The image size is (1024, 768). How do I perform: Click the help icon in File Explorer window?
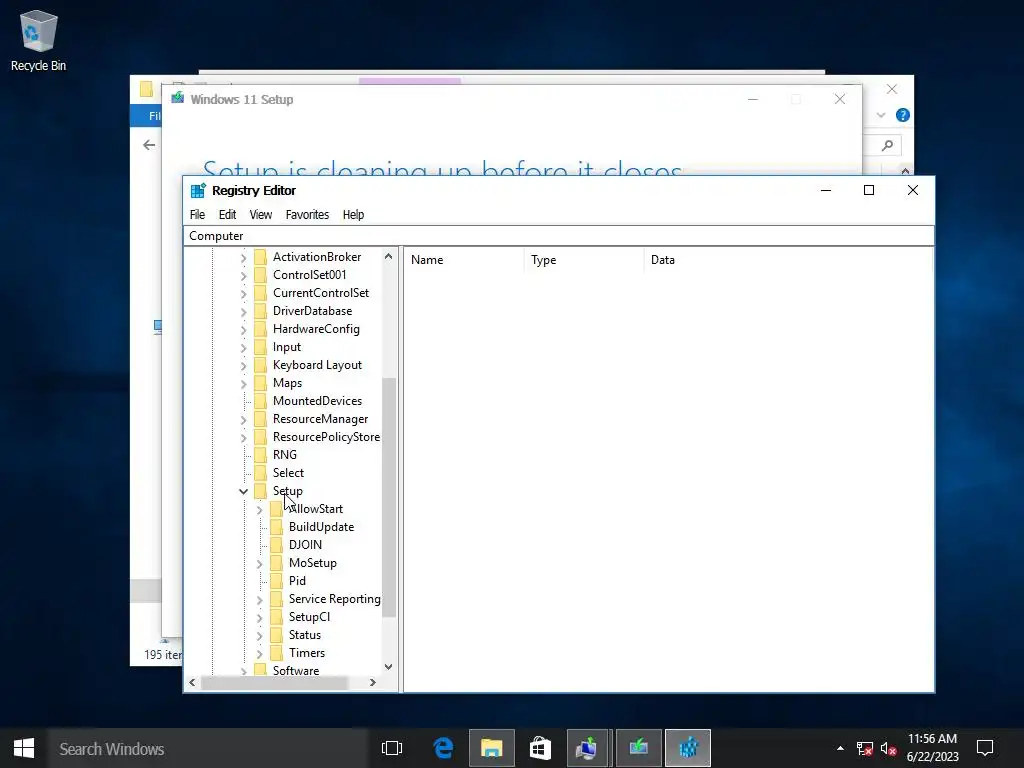pos(903,116)
